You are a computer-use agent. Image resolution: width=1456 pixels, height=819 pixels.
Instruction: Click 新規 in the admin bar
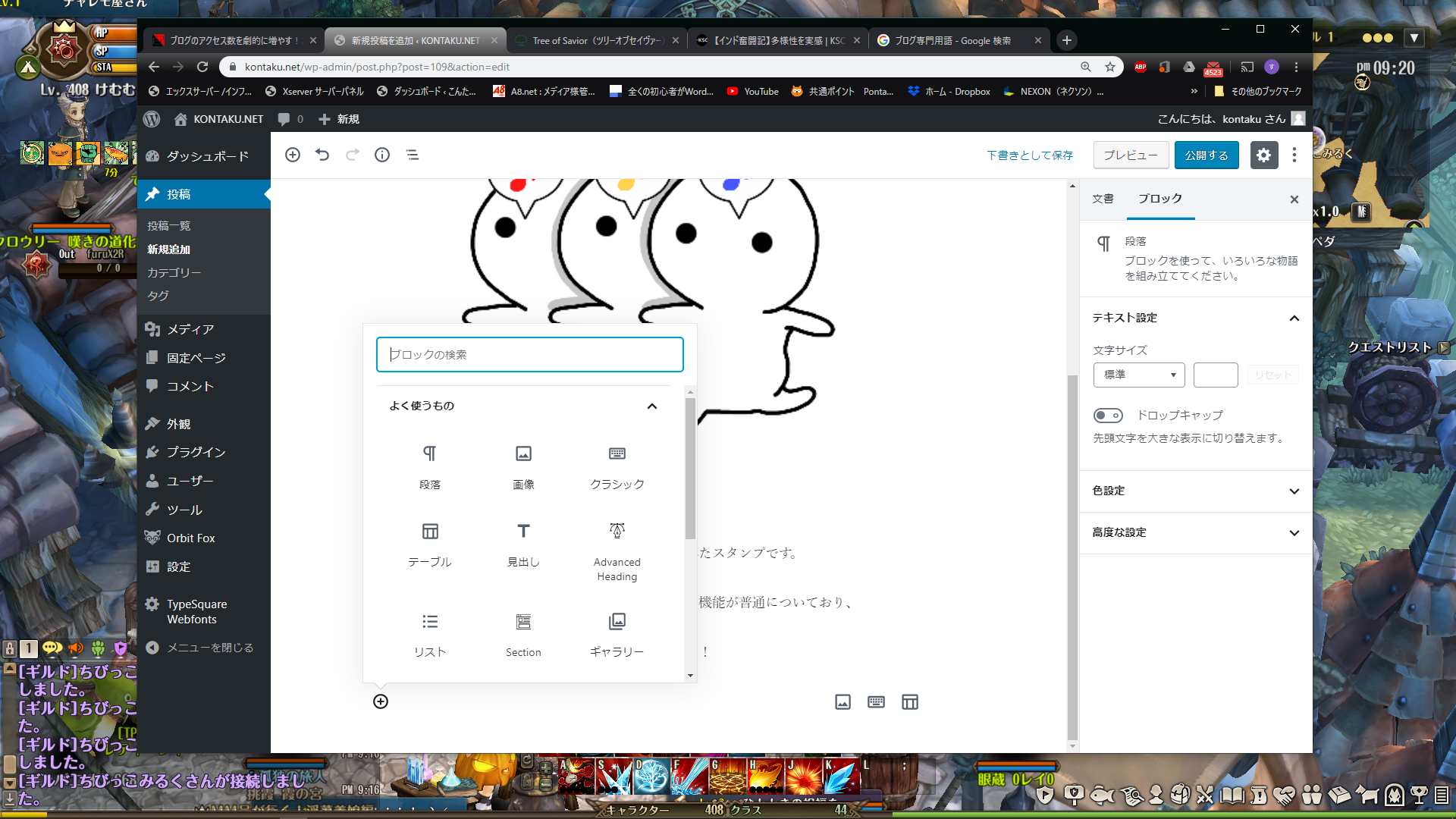point(339,119)
